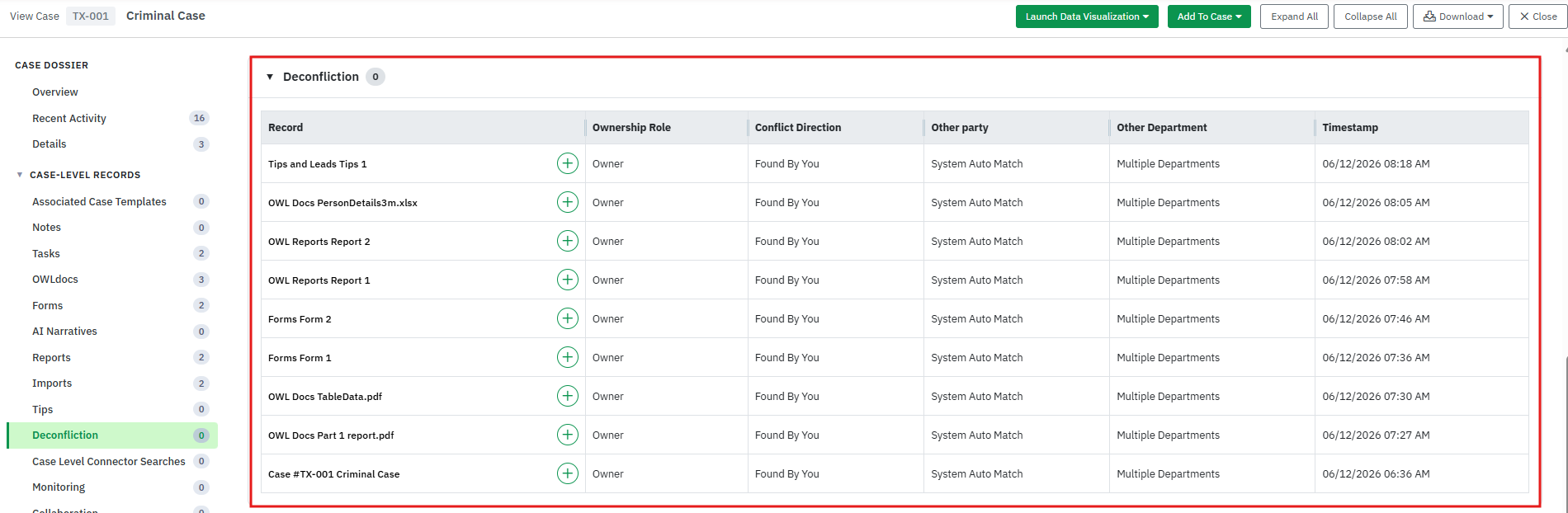
Task: Open OWLdocs in the sidebar
Action: 55,280
